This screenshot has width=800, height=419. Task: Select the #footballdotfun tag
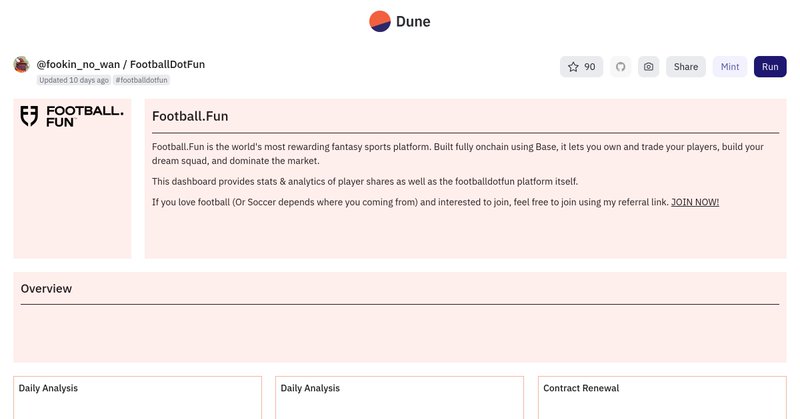pyautogui.click(x=141, y=80)
